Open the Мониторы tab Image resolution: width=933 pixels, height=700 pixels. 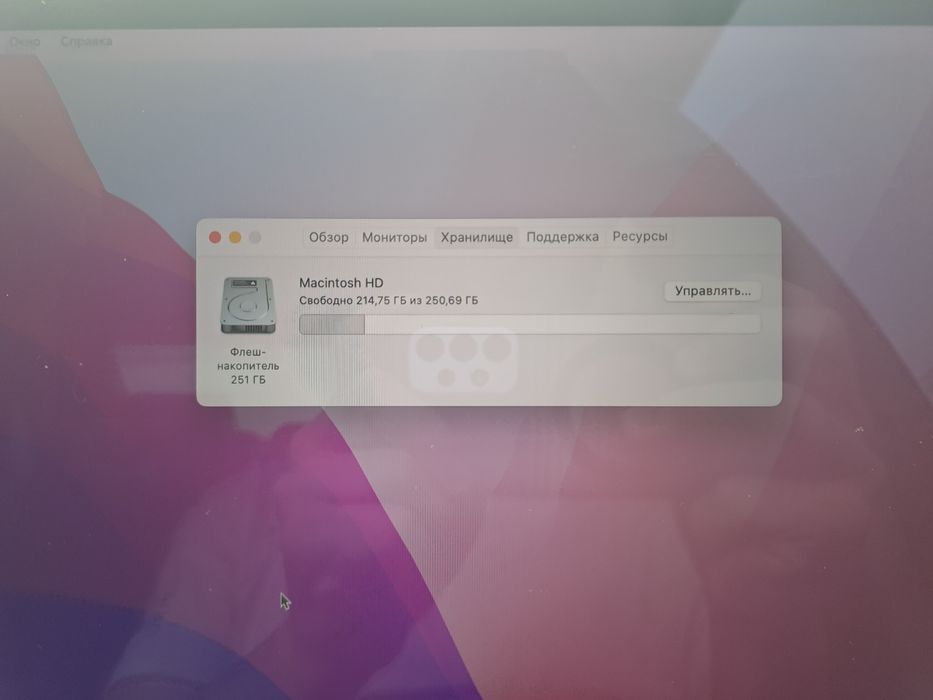click(395, 237)
